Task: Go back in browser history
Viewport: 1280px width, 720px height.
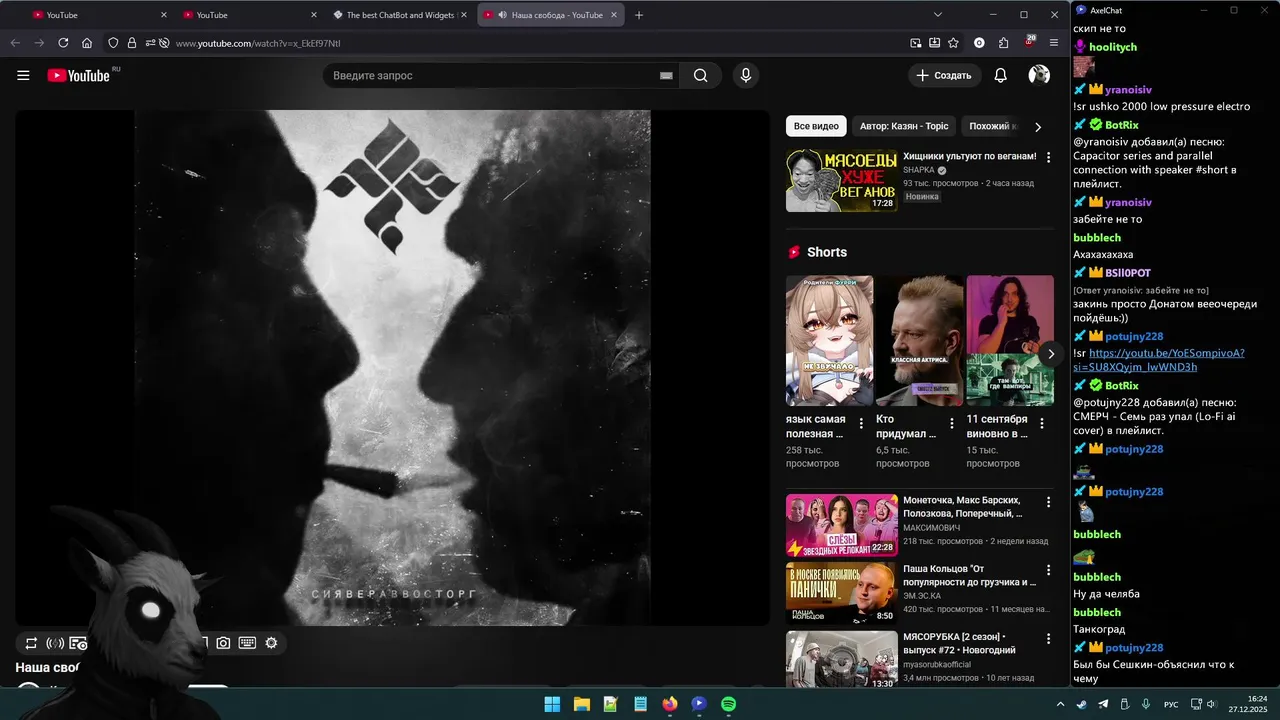Action: 15,43
